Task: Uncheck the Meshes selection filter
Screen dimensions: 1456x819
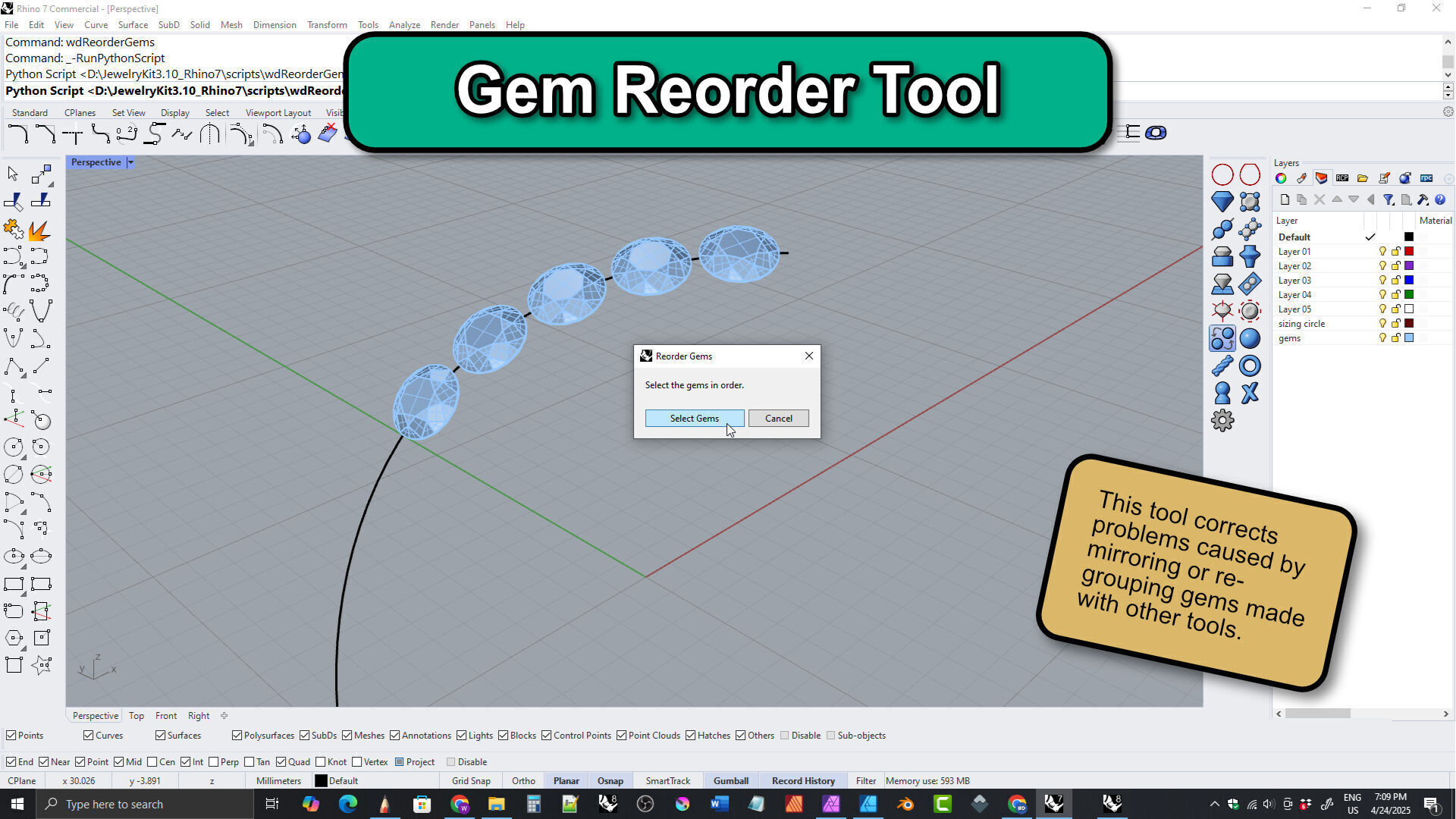Action: [347, 736]
